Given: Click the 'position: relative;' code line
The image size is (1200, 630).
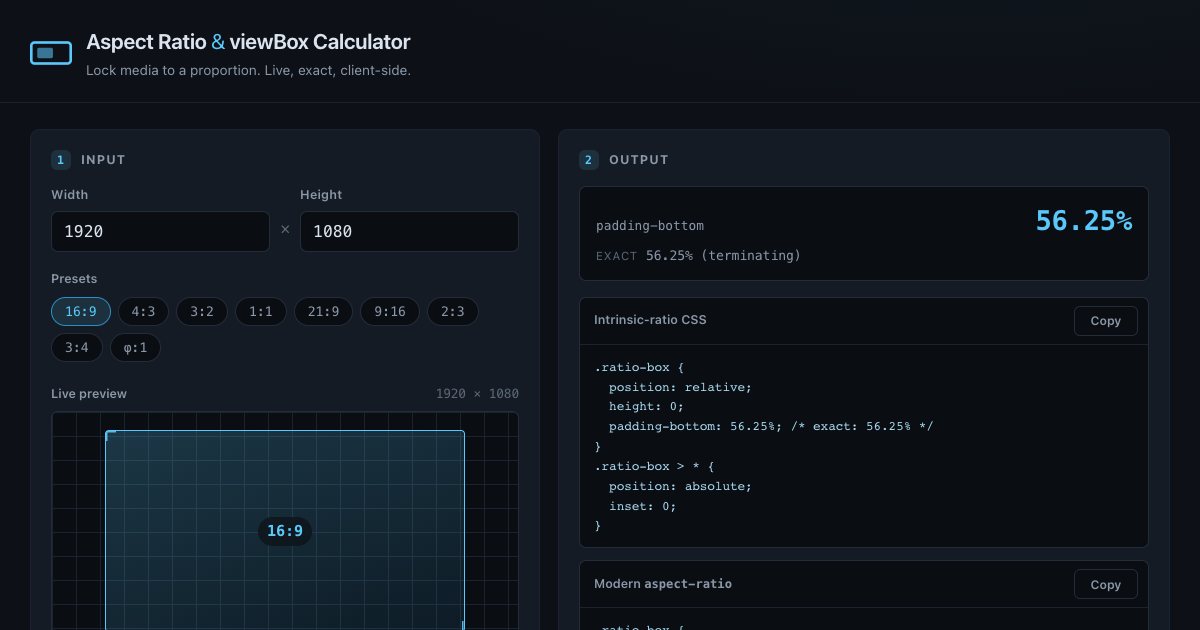Looking at the screenshot, I should (x=680, y=387).
